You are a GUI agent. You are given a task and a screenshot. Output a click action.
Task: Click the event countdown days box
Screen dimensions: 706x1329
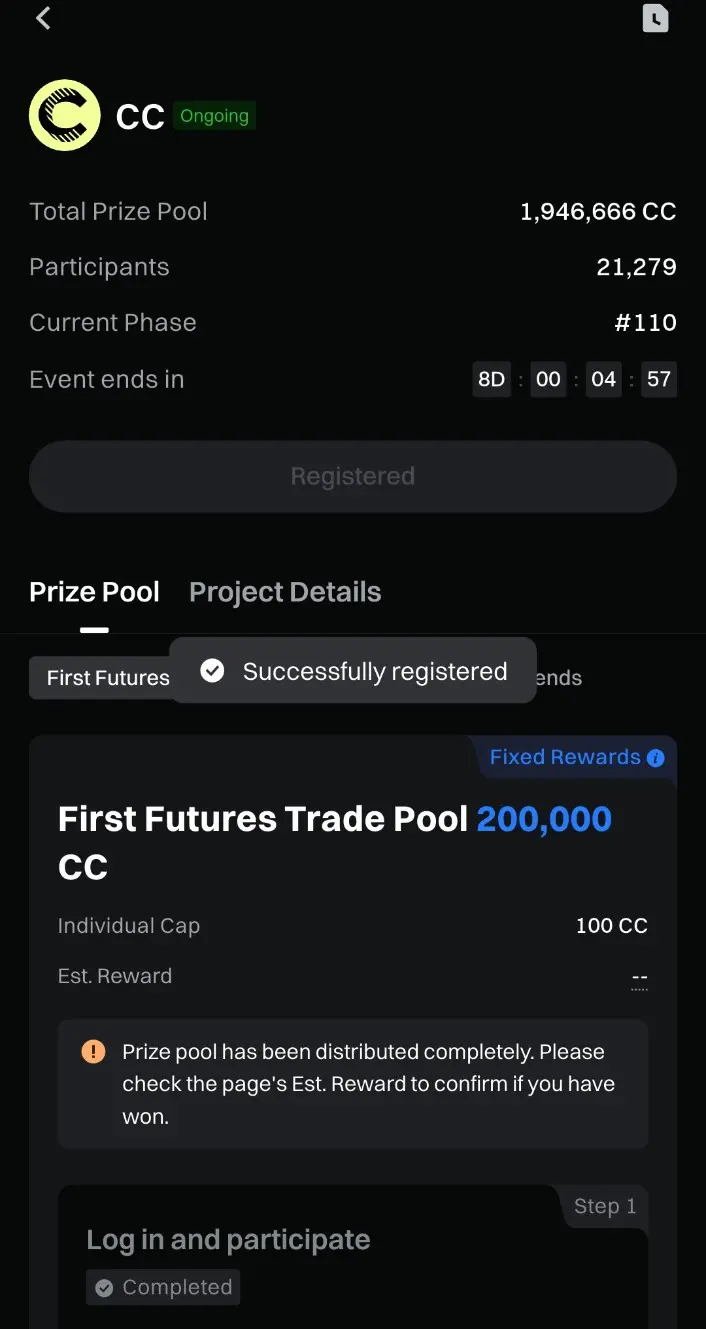click(x=491, y=380)
